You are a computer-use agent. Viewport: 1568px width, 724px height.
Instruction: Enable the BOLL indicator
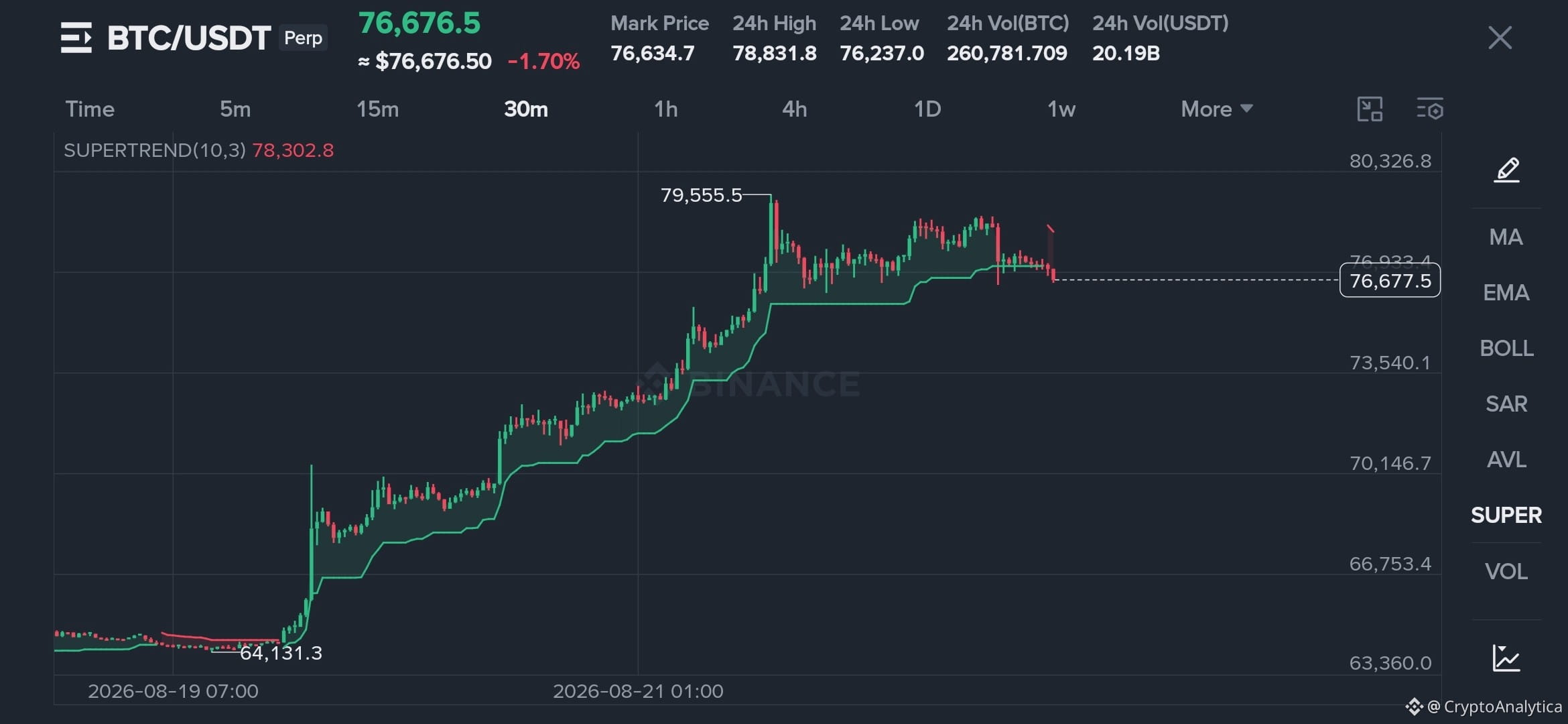pos(1506,349)
